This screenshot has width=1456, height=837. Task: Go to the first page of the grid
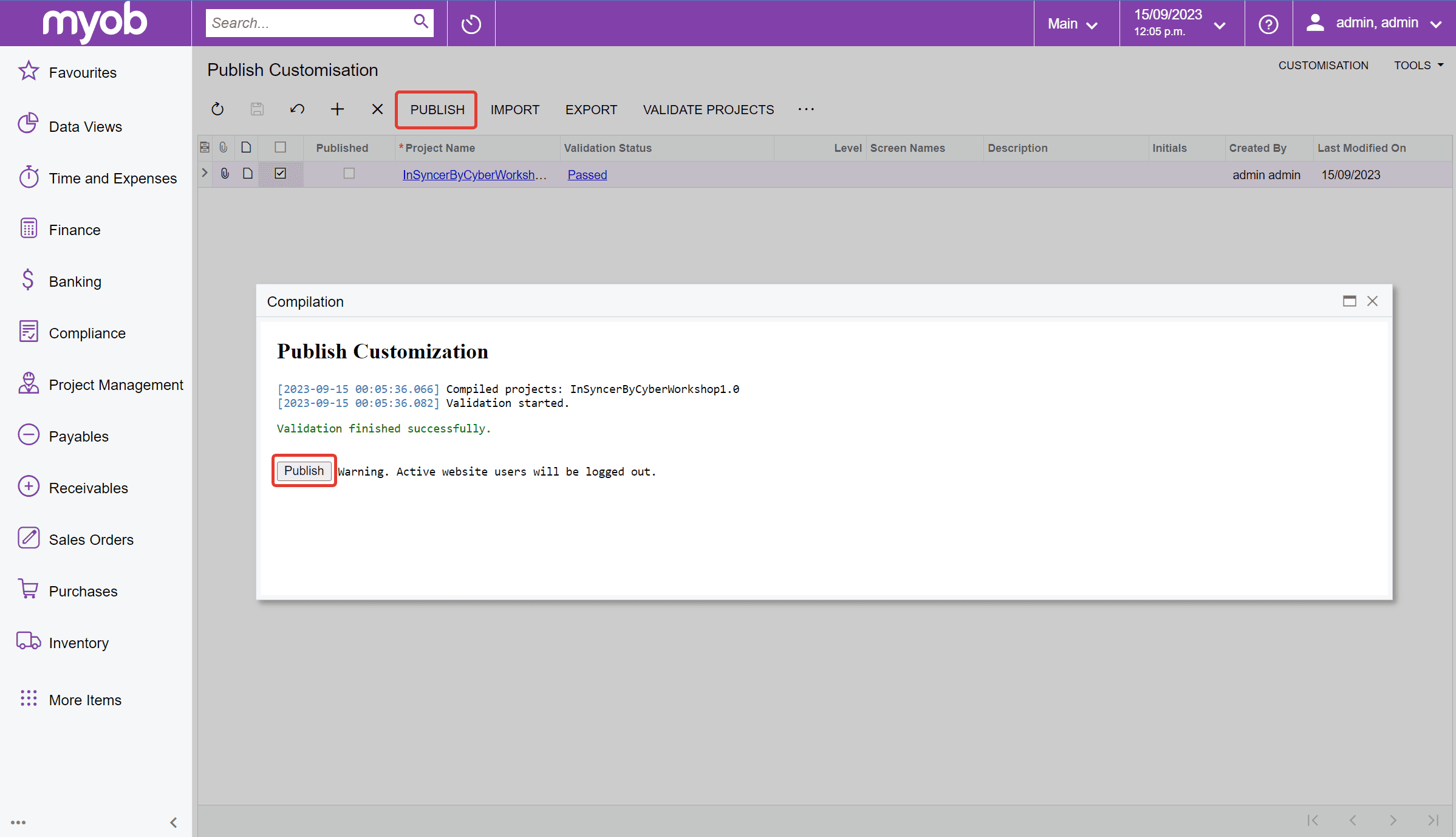[1313, 821]
